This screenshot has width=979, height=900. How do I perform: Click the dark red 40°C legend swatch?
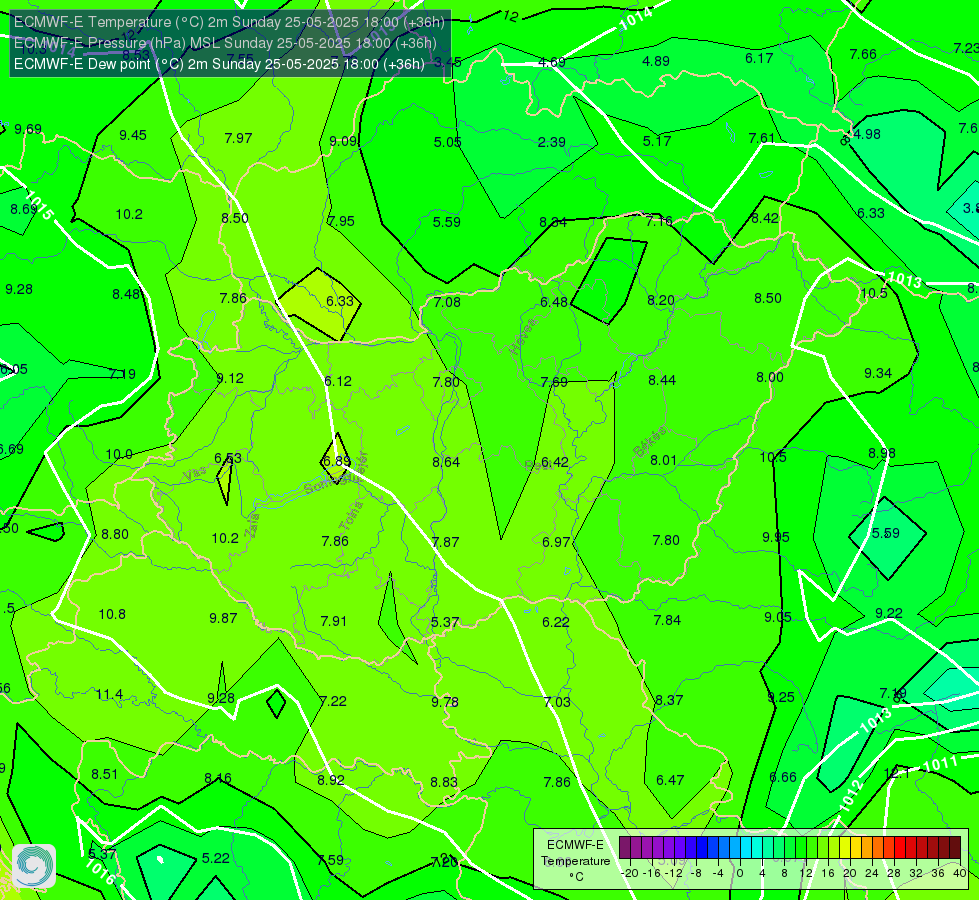[955, 848]
